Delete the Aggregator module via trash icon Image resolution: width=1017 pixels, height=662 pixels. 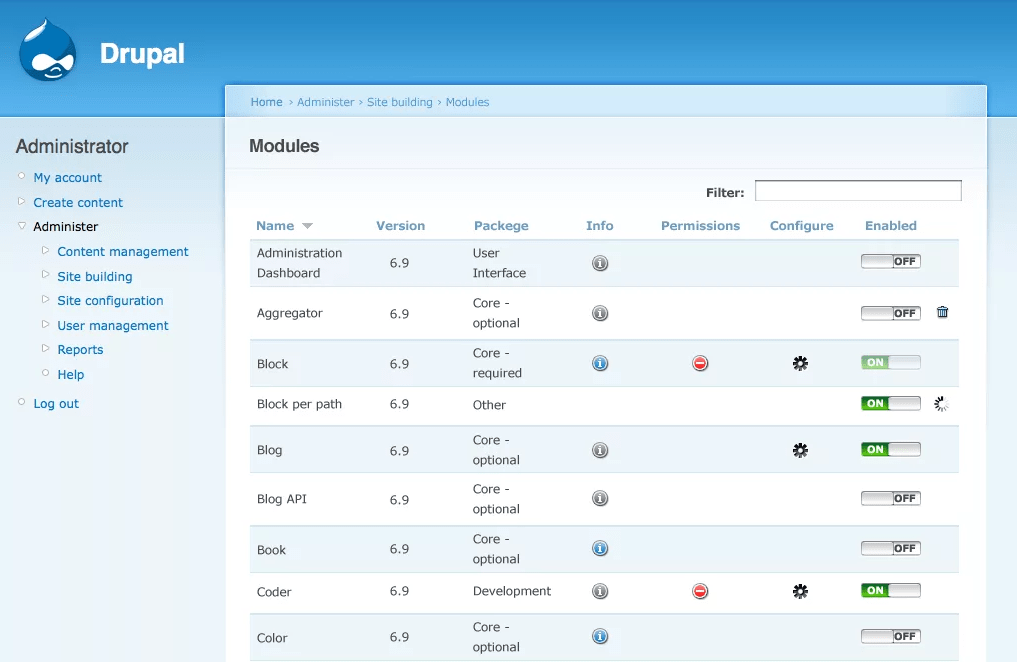click(x=941, y=312)
